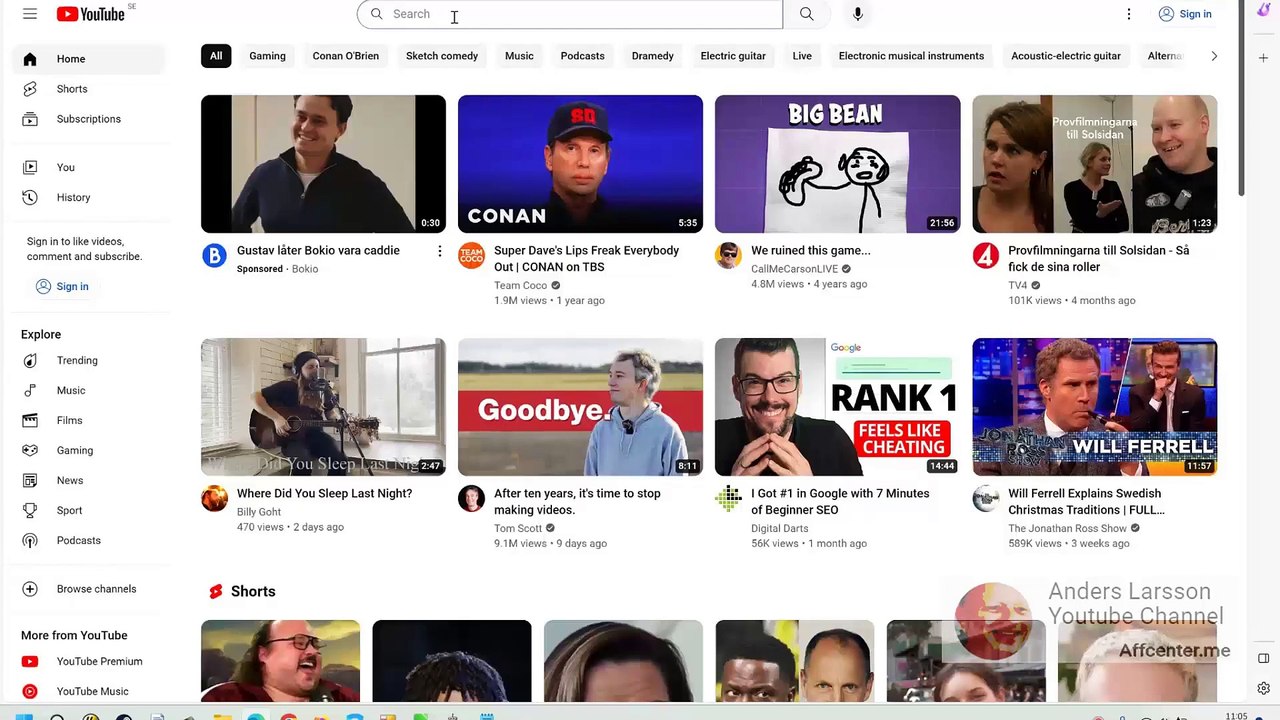
Task: Click the plus icon in the browser sidebar
Action: [1264, 58]
